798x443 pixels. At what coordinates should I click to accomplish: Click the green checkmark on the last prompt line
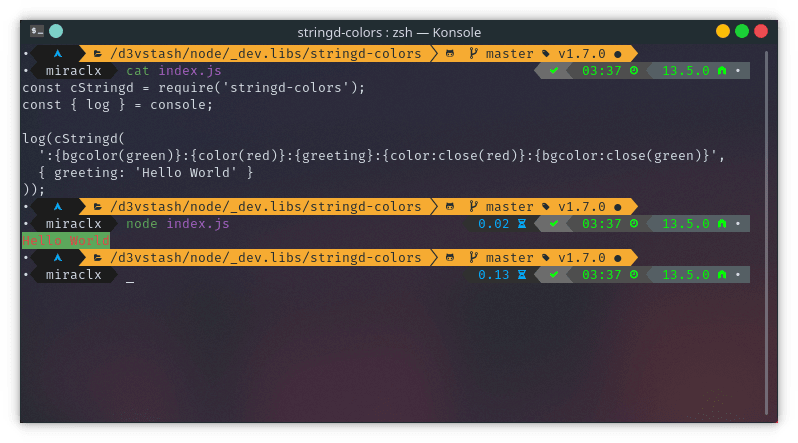(x=554, y=274)
